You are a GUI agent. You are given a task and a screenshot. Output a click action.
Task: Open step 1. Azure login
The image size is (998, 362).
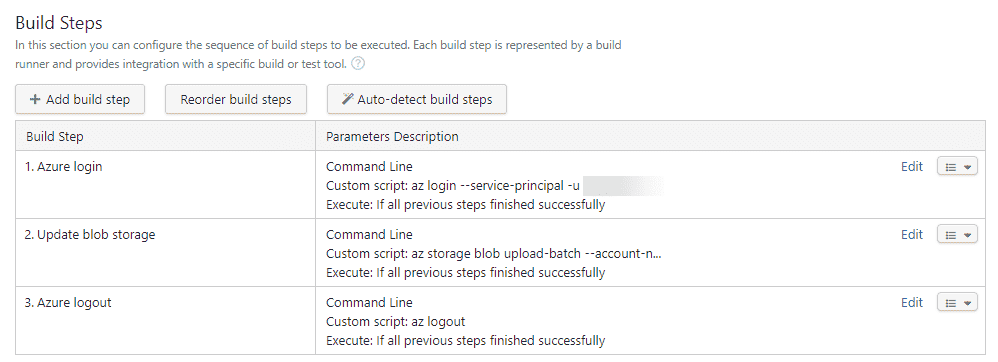pyautogui.click(x=64, y=167)
